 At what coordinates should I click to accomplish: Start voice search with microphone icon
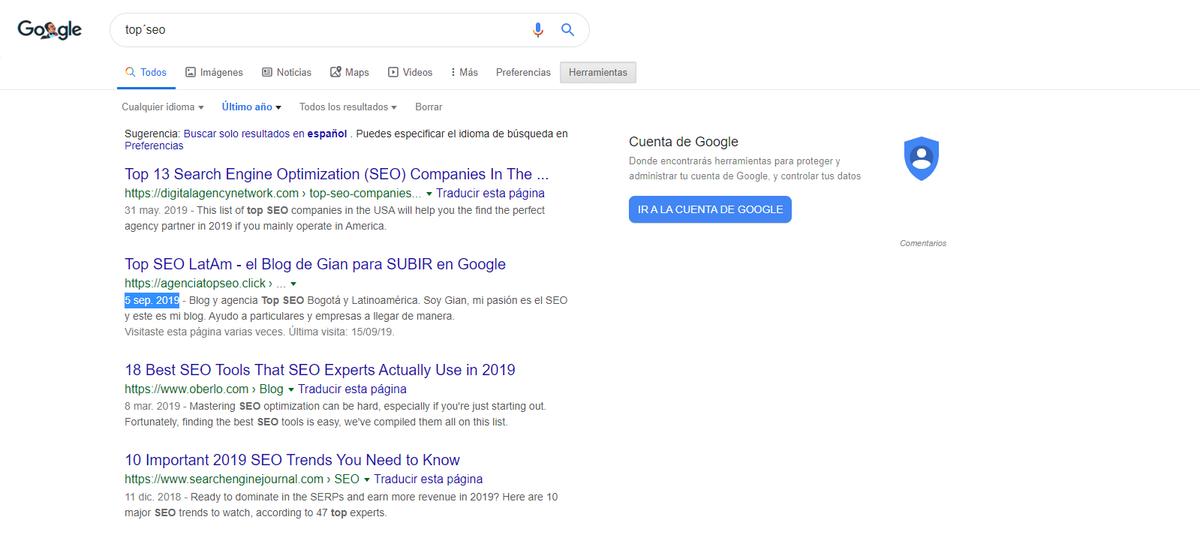point(538,30)
